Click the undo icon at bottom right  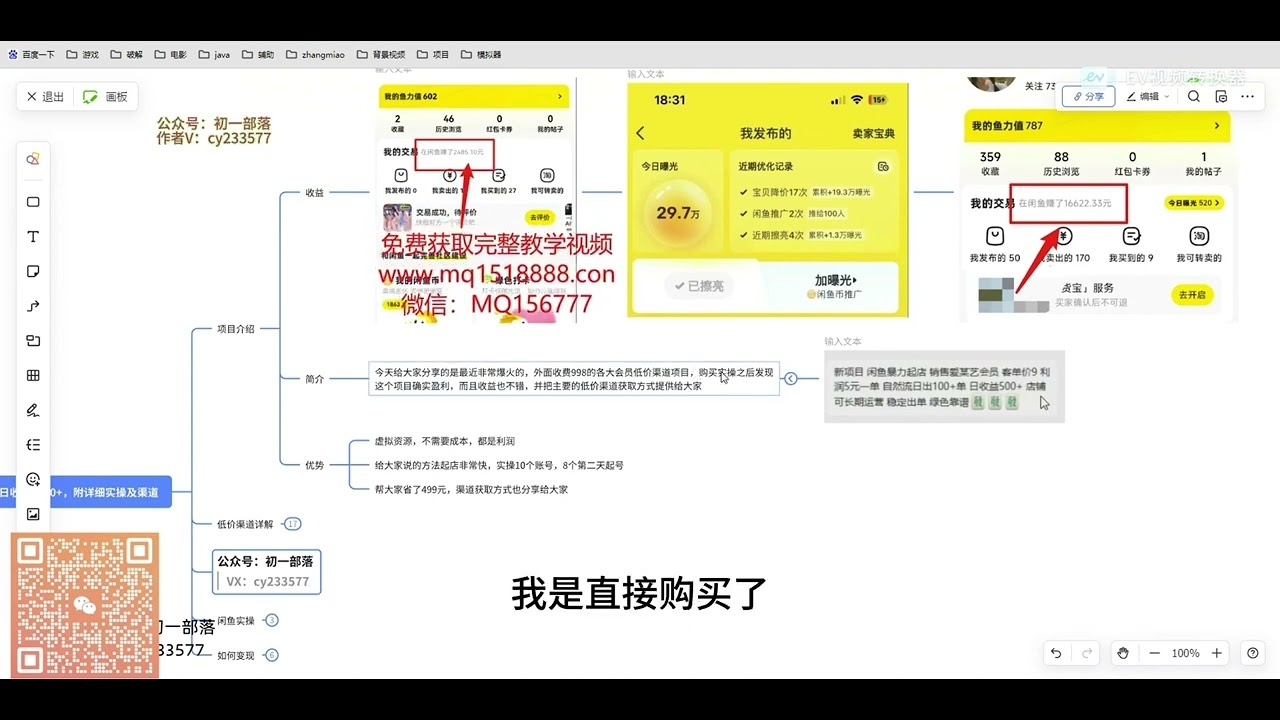click(1057, 653)
